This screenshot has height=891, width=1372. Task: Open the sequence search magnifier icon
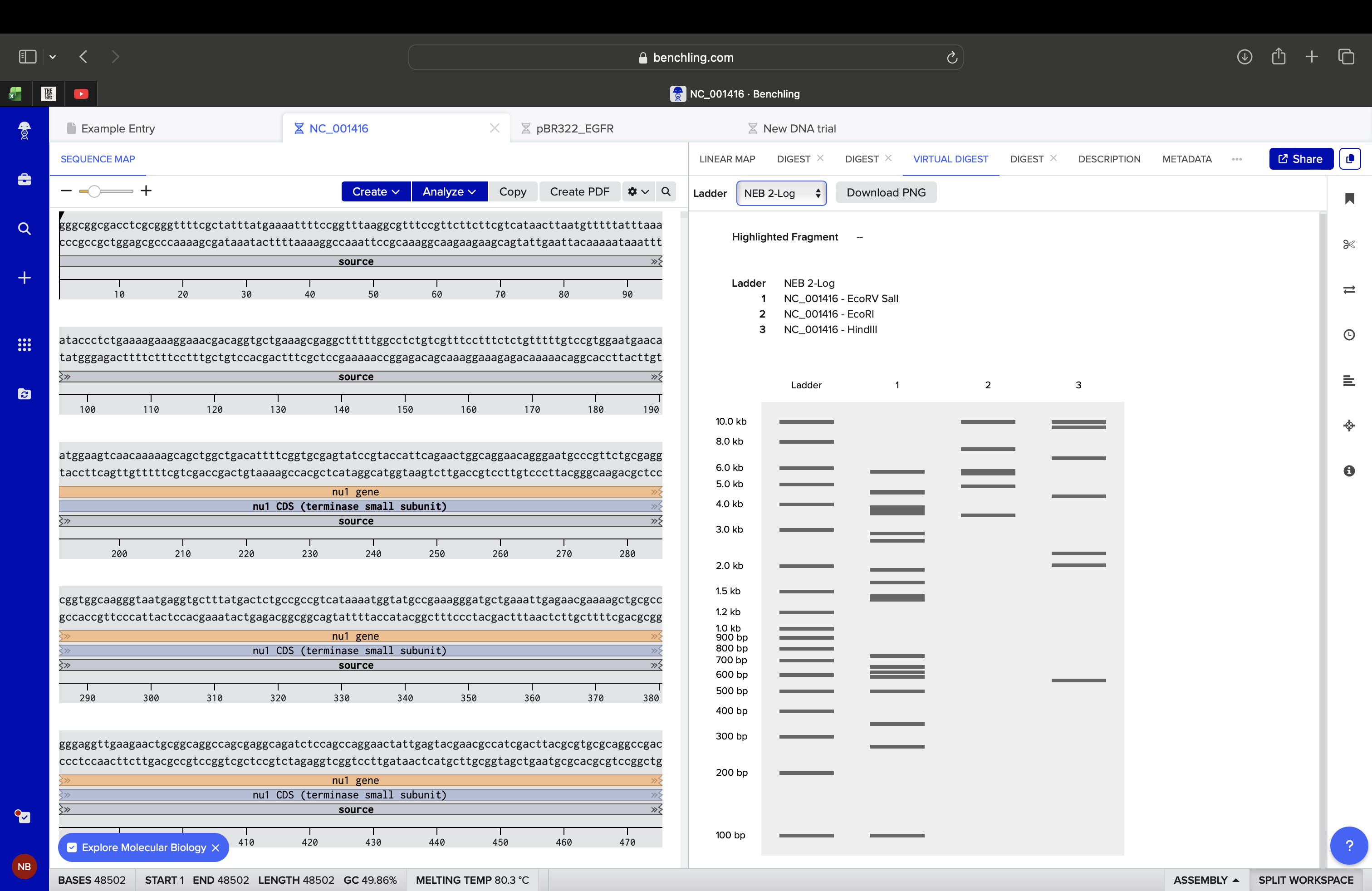tap(666, 191)
